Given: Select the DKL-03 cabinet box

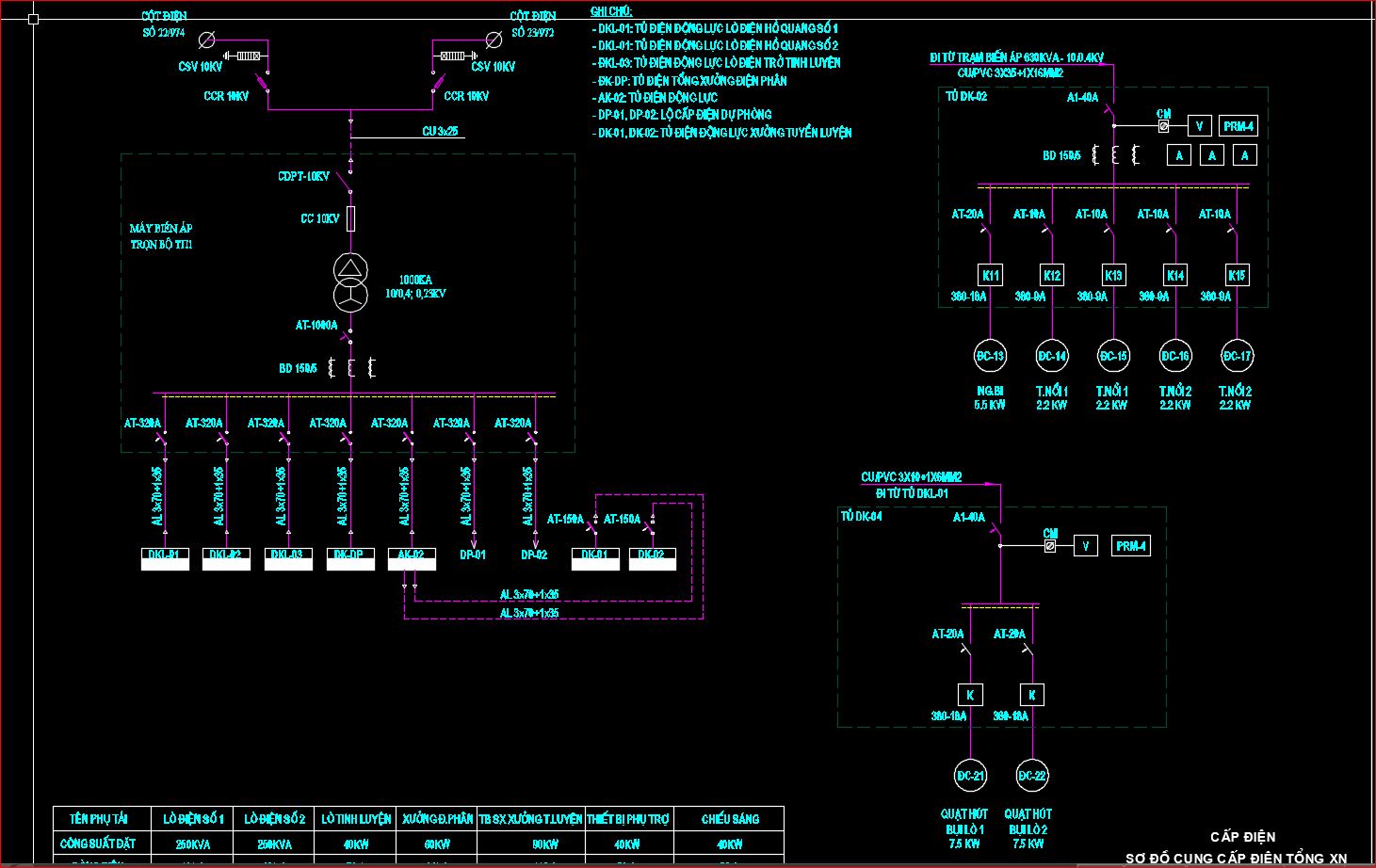Looking at the screenshot, I should pyautogui.click(x=288, y=558).
